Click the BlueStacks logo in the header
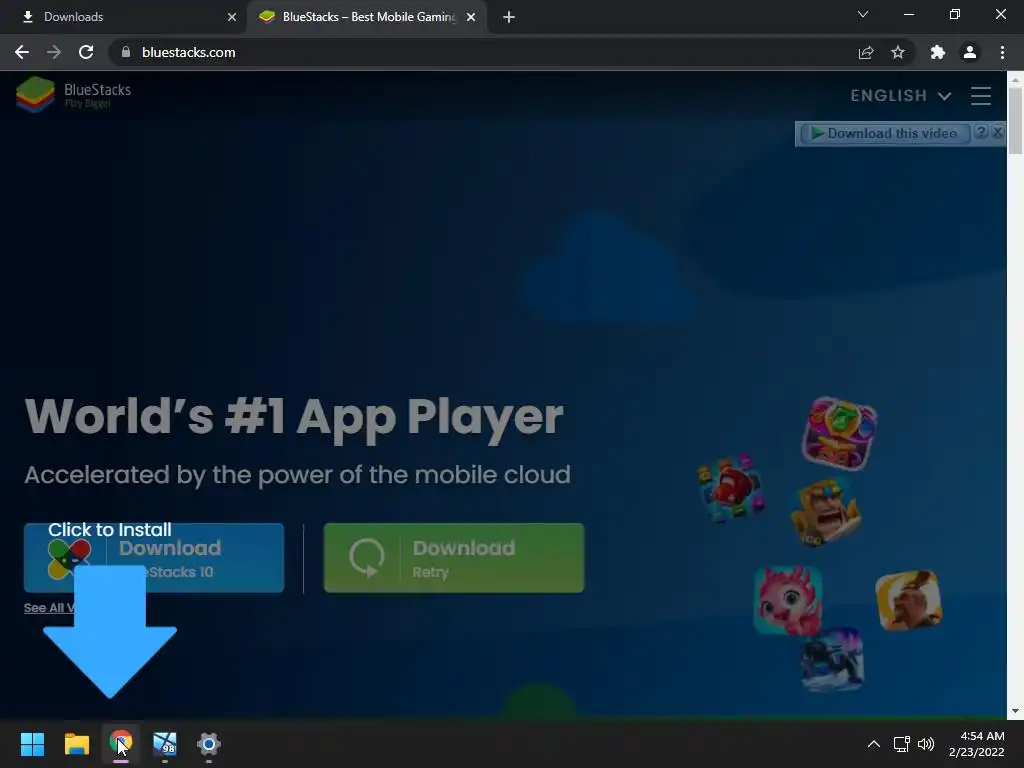The height and width of the screenshot is (768, 1024). tap(73, 95)
